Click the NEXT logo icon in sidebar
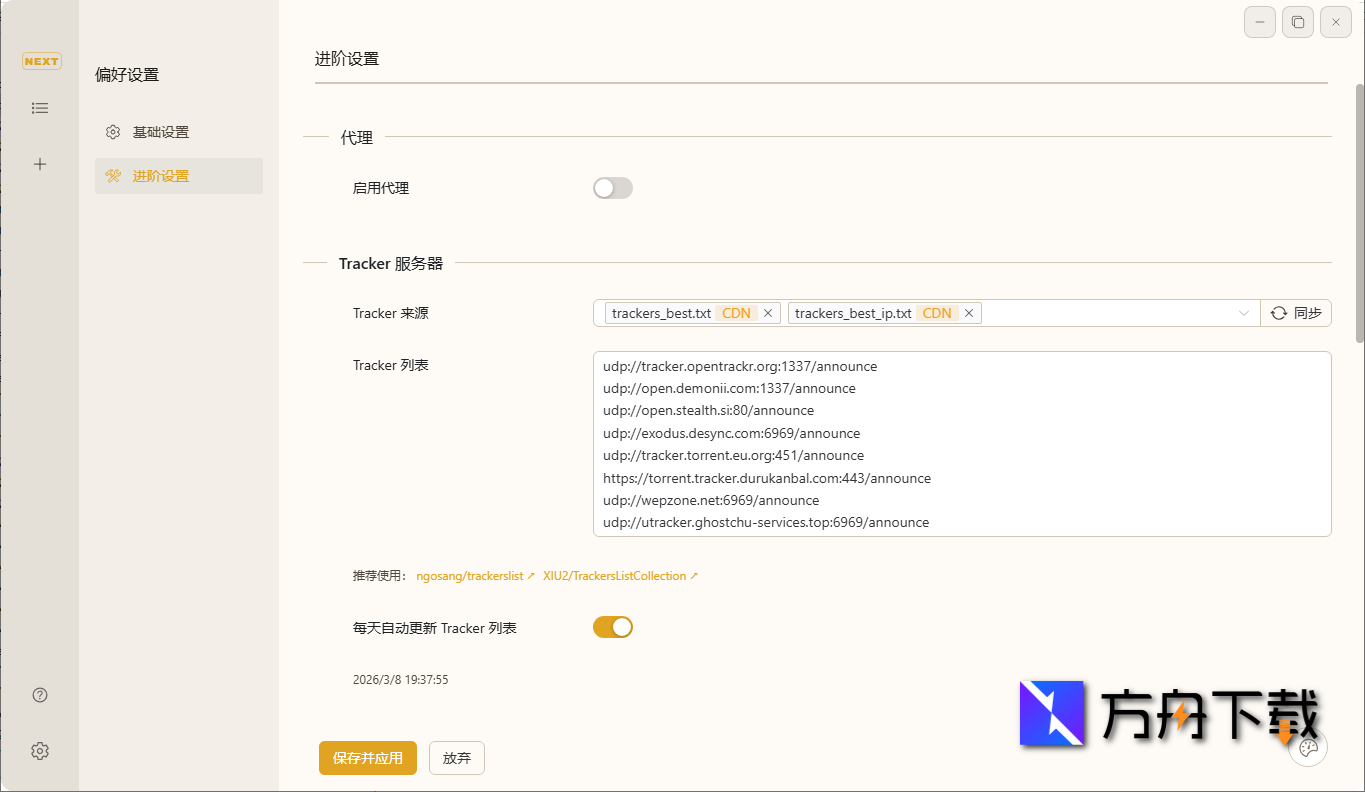Screen dimensions: 1365x792 pyautogui.click(x=41, y=61)
